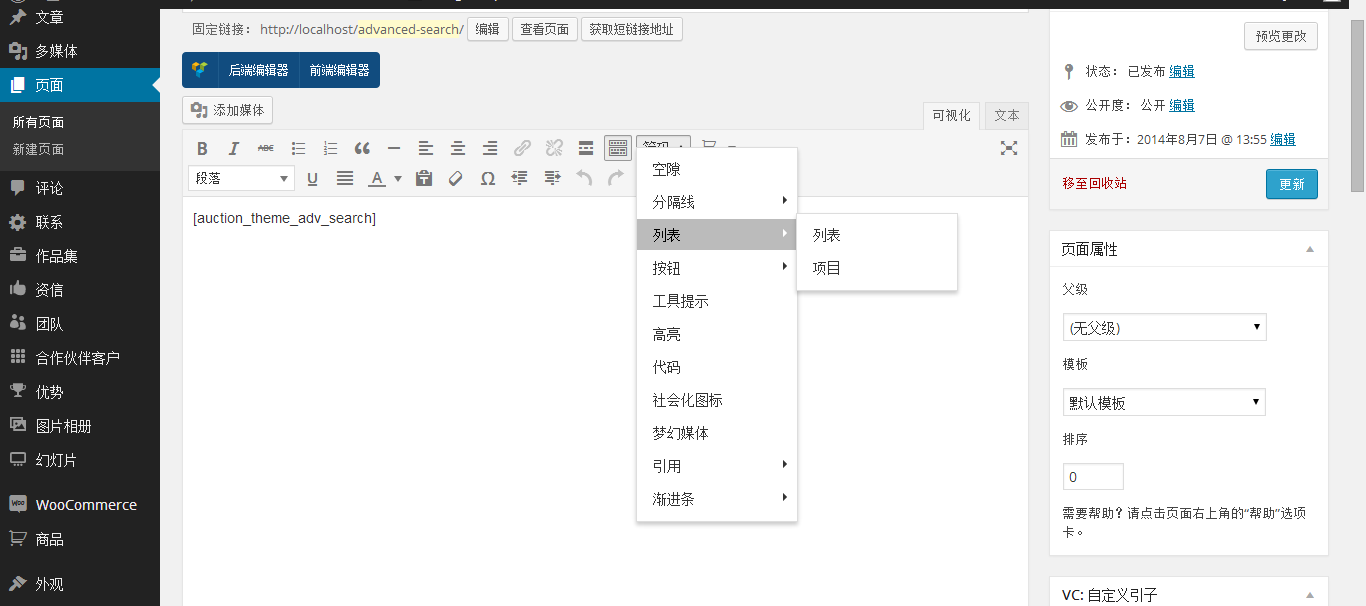Enter distraction-free fullscreen mode

pyautogui.click(x=1009, y=148)
